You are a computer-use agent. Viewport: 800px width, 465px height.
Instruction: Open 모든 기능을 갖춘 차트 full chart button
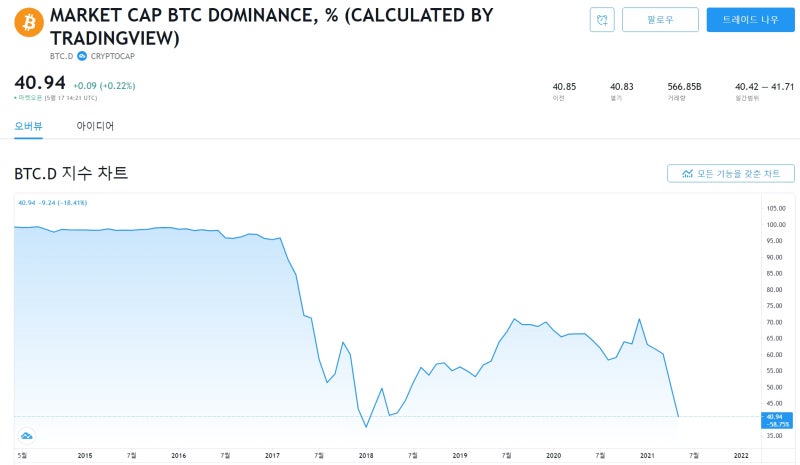click(731, 174)
